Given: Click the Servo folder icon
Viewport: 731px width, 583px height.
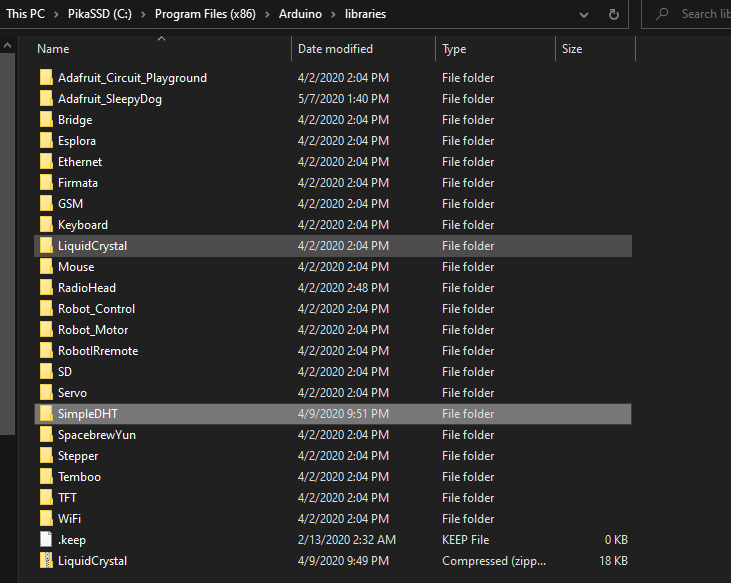Looking at the screenshot, I should (46, 393).
